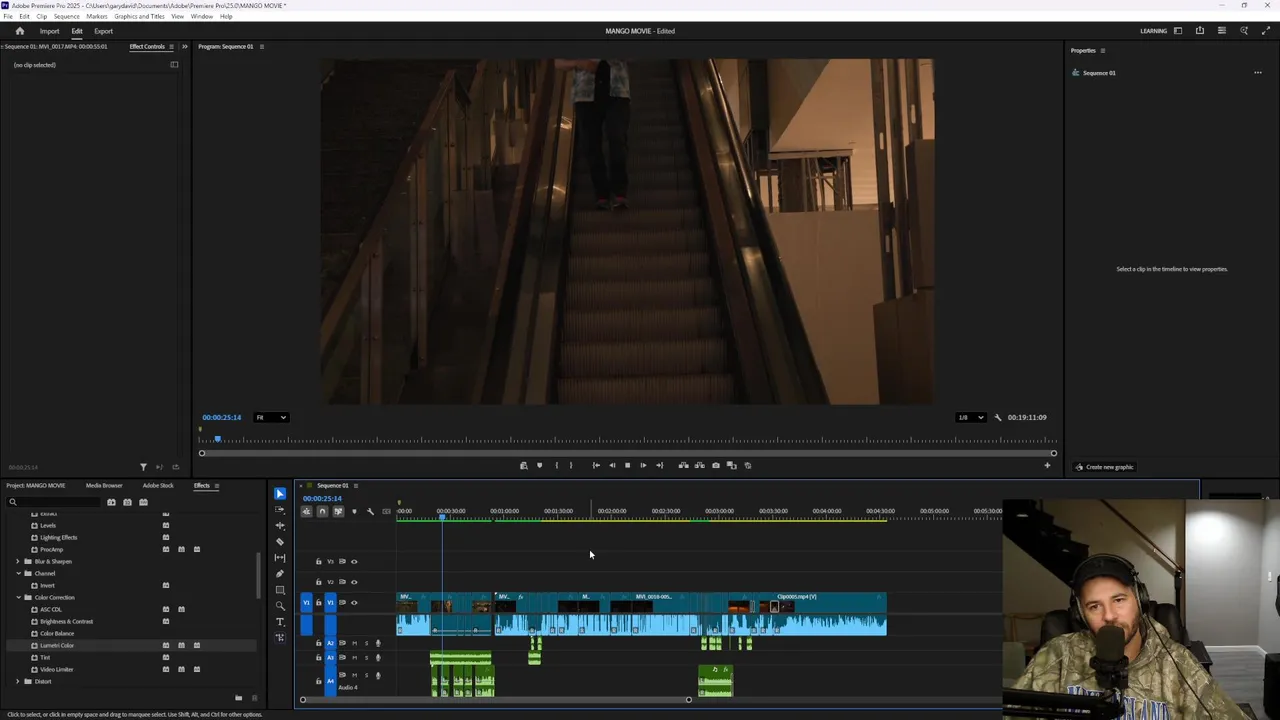1280x720 pixels.
Task: Click the timeline Add Marker icon
Action: tap(353, 512)
